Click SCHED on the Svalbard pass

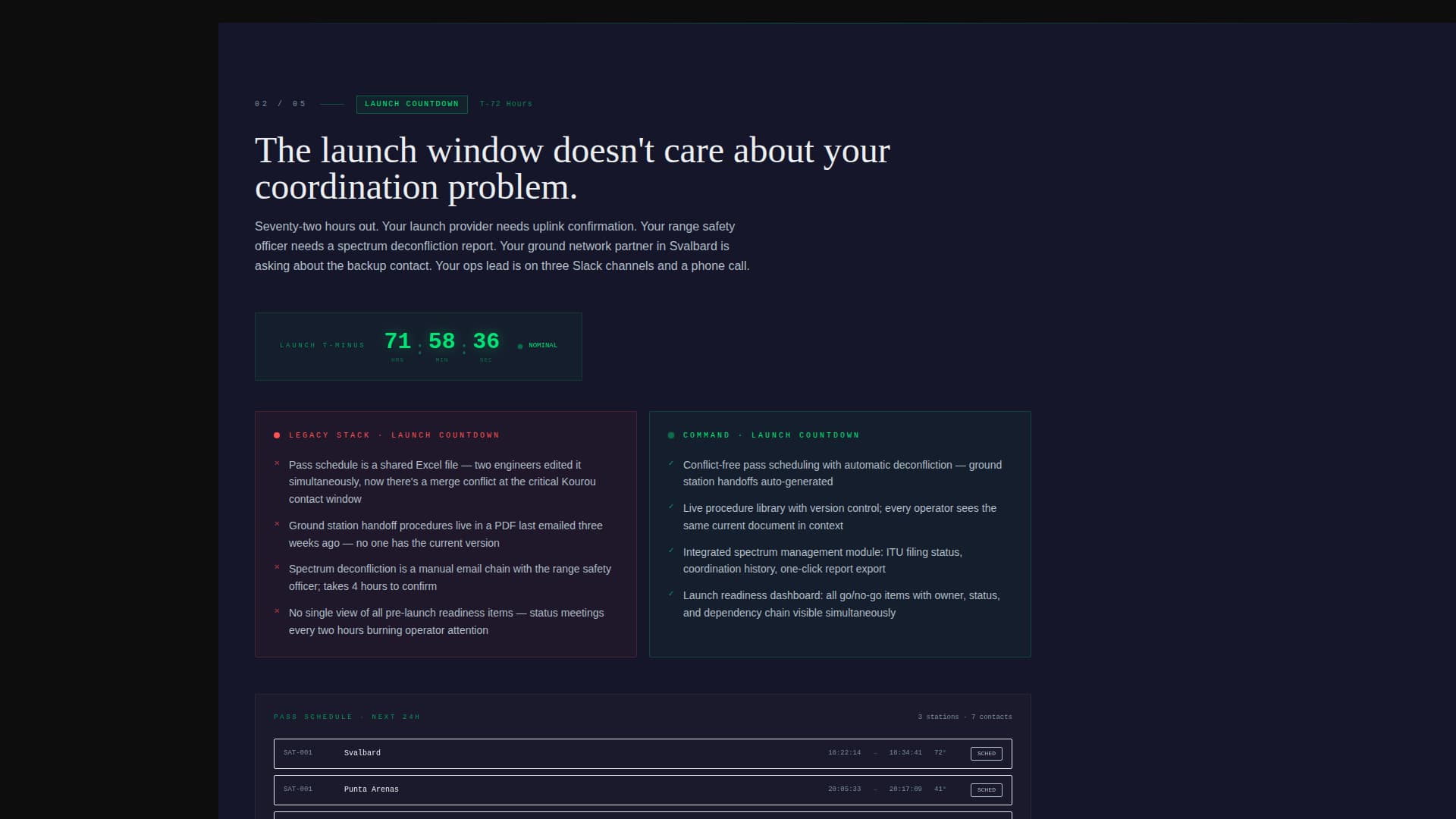(x=986, y=753)
